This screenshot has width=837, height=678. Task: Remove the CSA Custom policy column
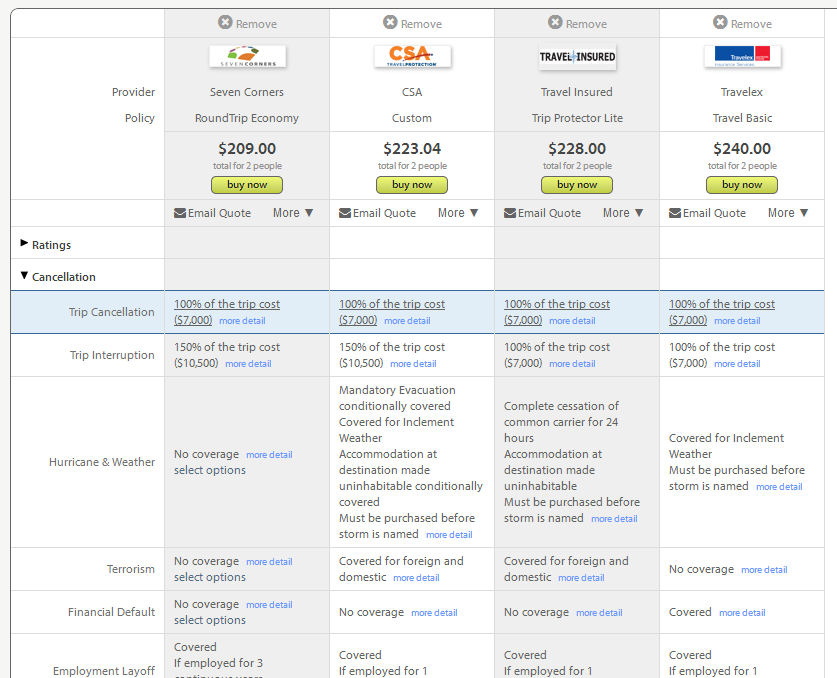click(x=412, y=23)
